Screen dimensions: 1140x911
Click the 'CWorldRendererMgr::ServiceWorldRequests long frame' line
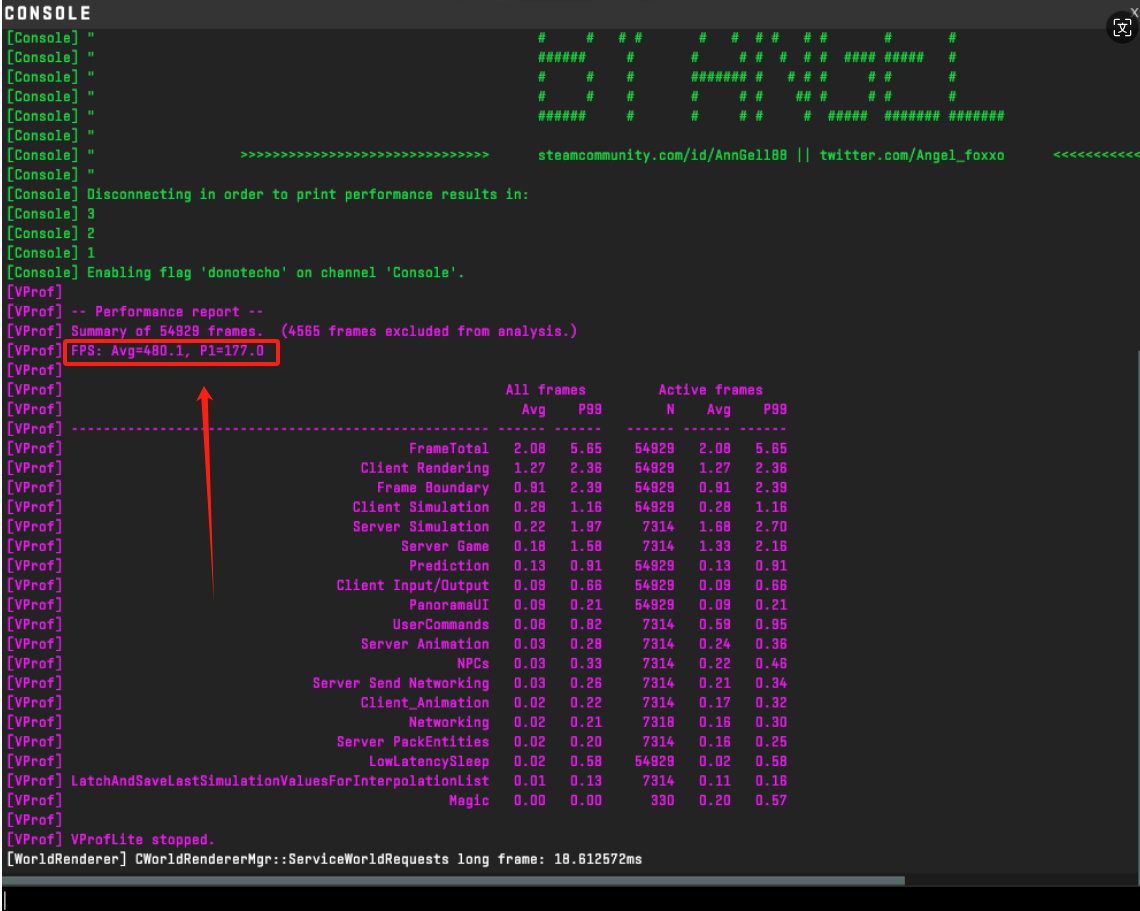point(388,859)
